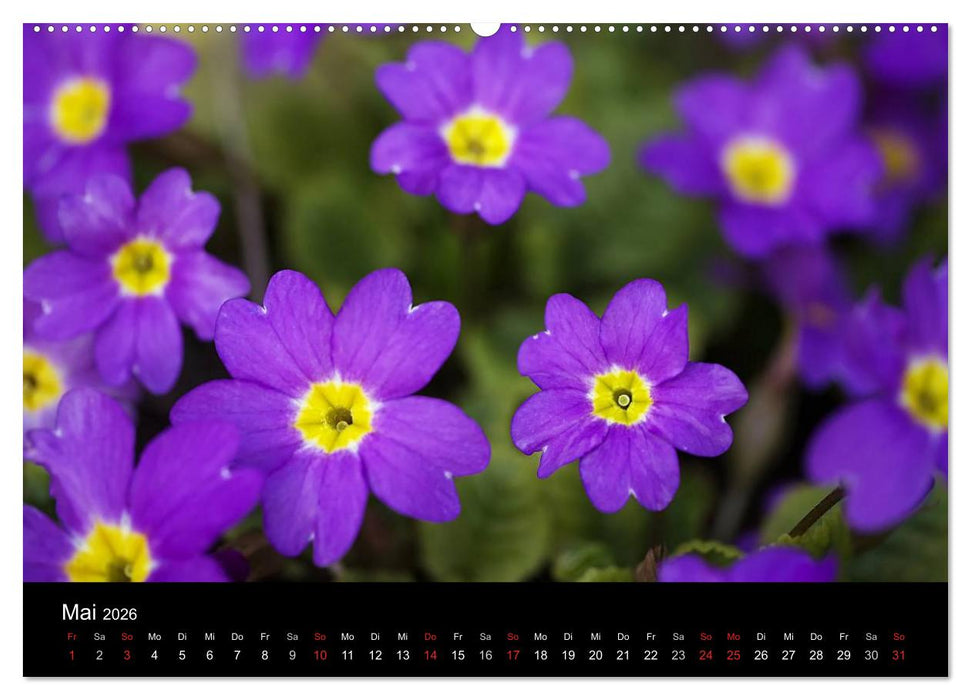The width and height of the screenshot is (971, 700).
Task: Click the red So label above date 10
Action: (x=318, y=636)
